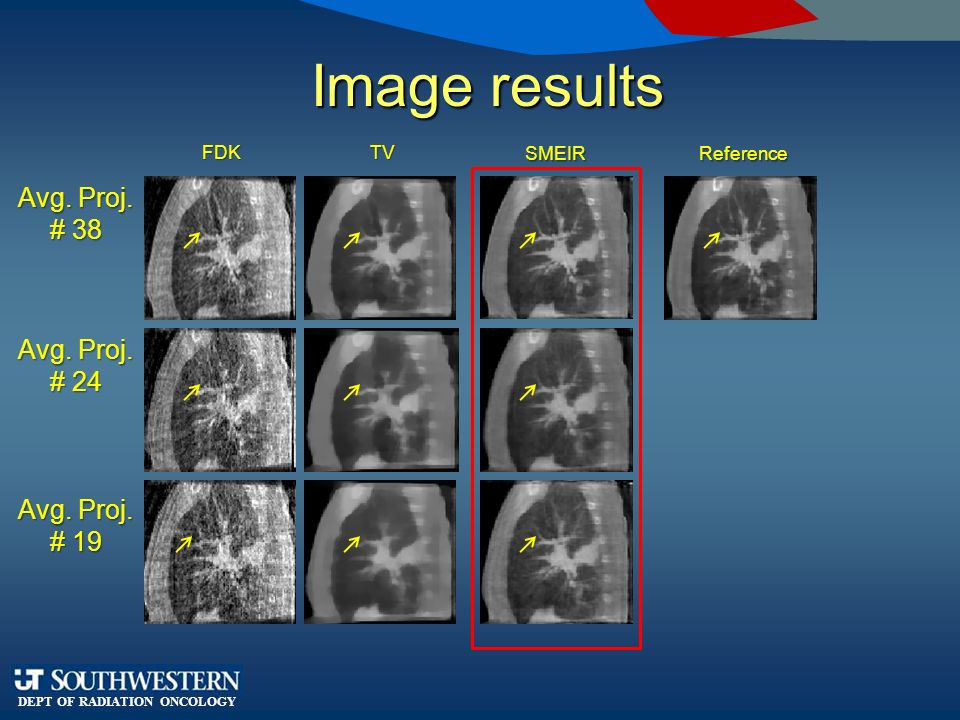The image size is (960, 720).
Task: Pick the FDK image for Avg. Proj. #19
Action: click(x=220, y=552)
